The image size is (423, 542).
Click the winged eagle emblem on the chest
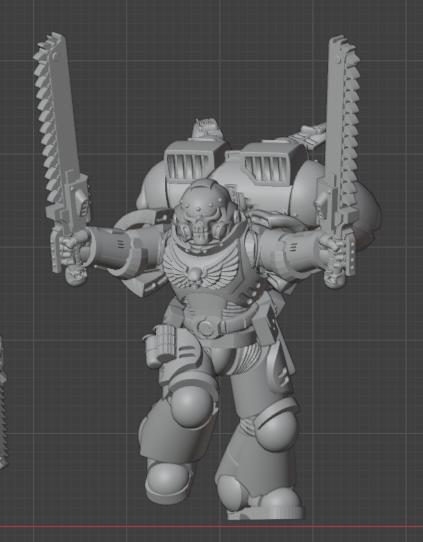pyautogui.click(x=200, y=270)
